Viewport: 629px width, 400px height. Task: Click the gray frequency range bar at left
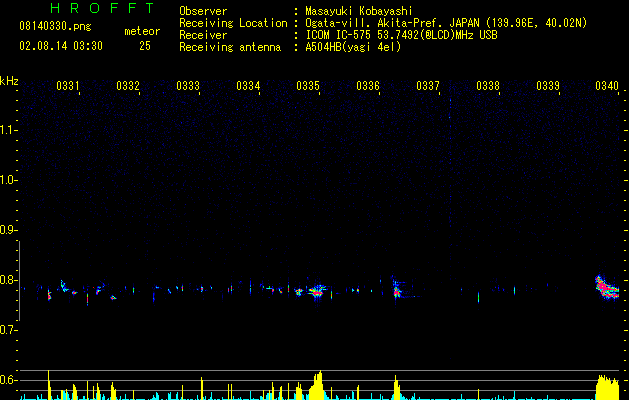tap(19, 280)
